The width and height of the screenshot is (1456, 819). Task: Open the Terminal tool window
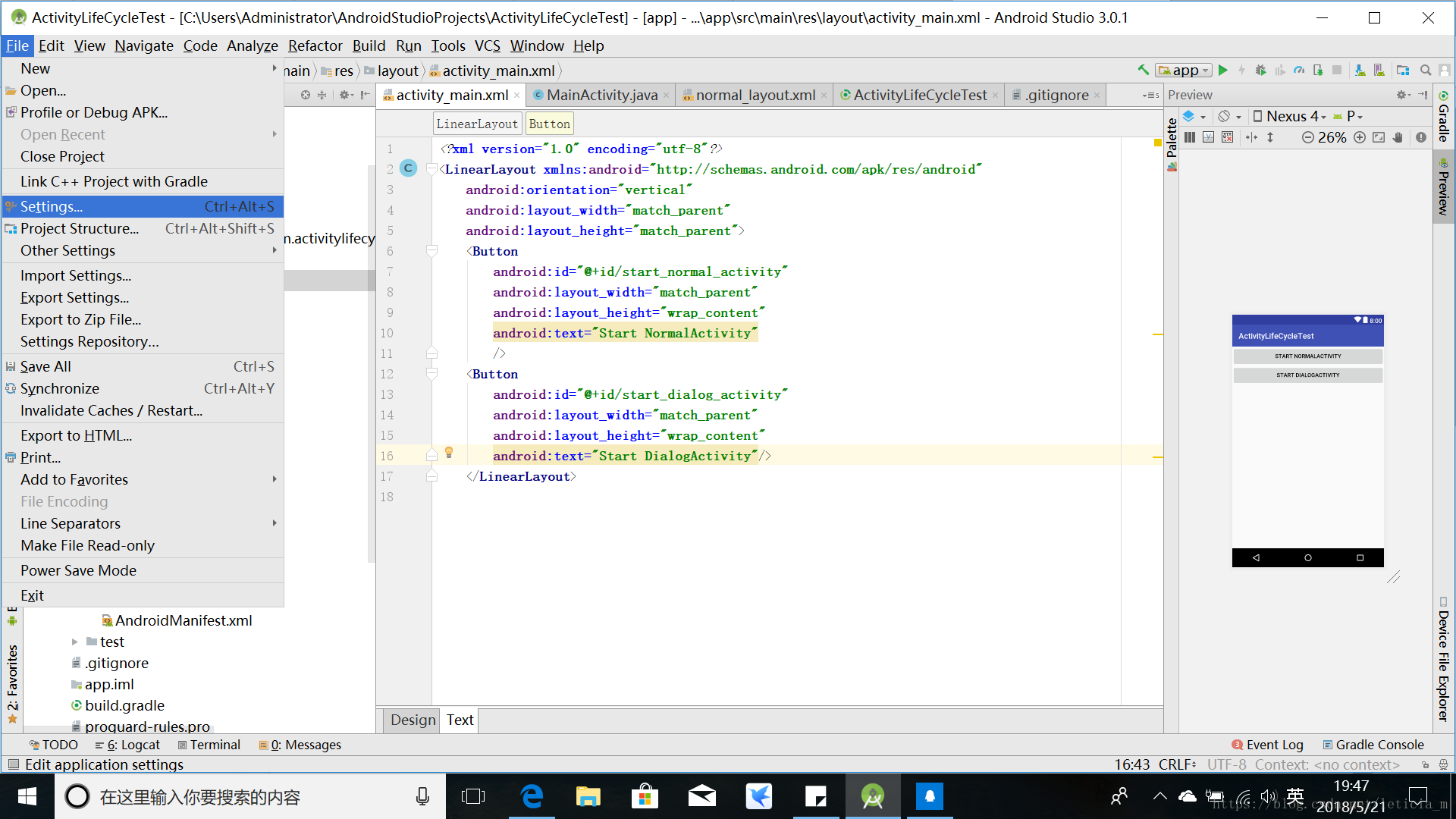pos(209,745)
